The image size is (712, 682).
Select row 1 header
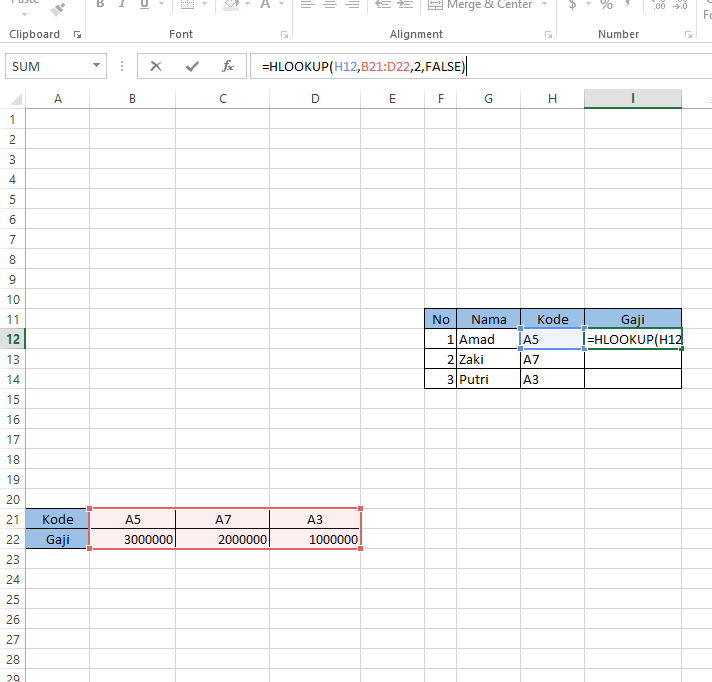pos(13,119)
